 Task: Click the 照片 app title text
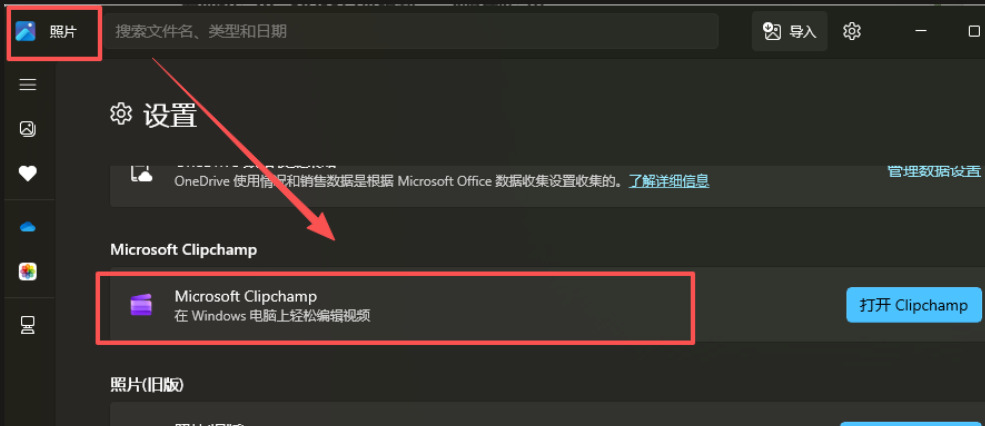[63, 31]
